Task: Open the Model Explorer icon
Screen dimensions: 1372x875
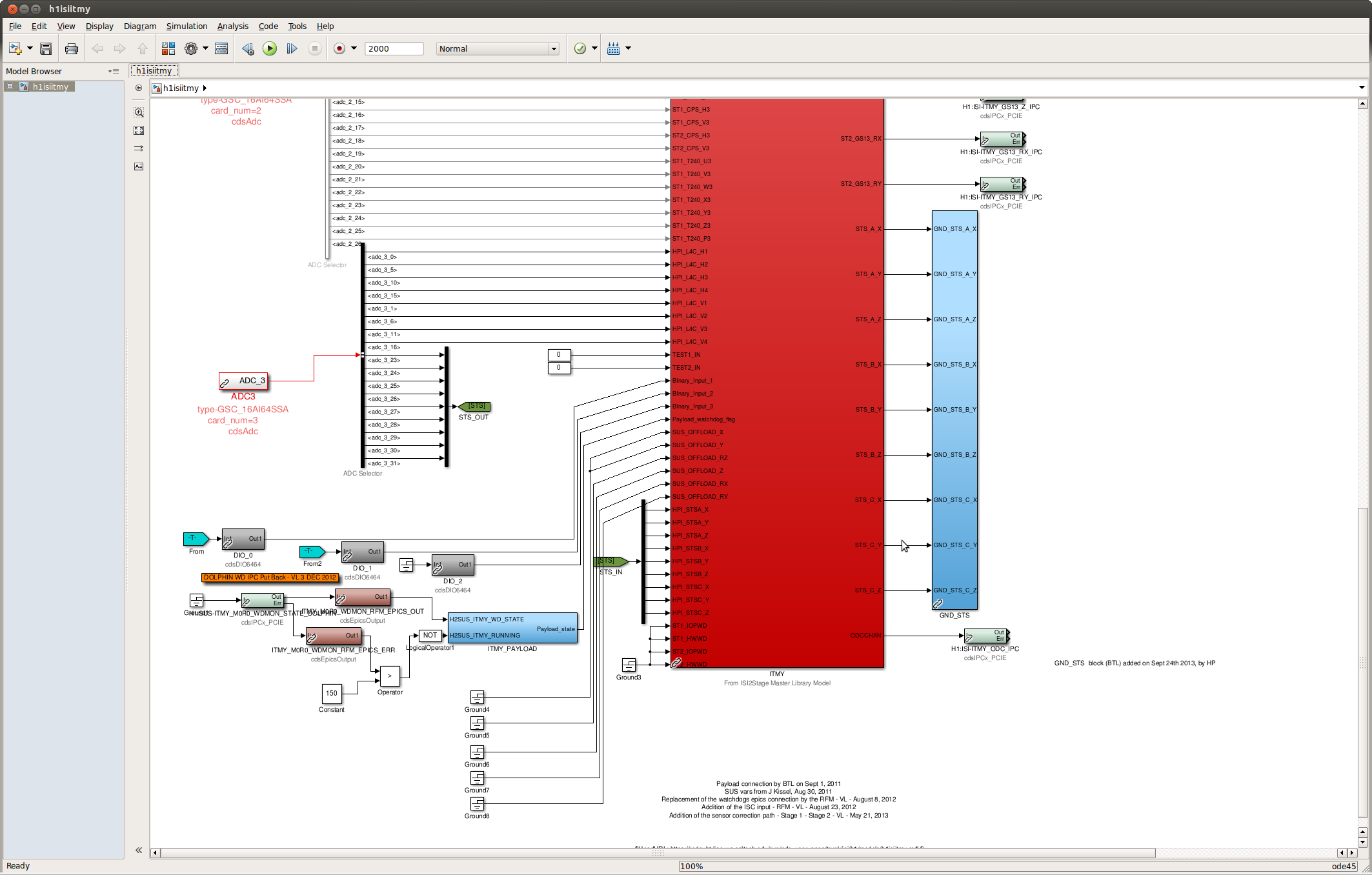Action: 221,48
